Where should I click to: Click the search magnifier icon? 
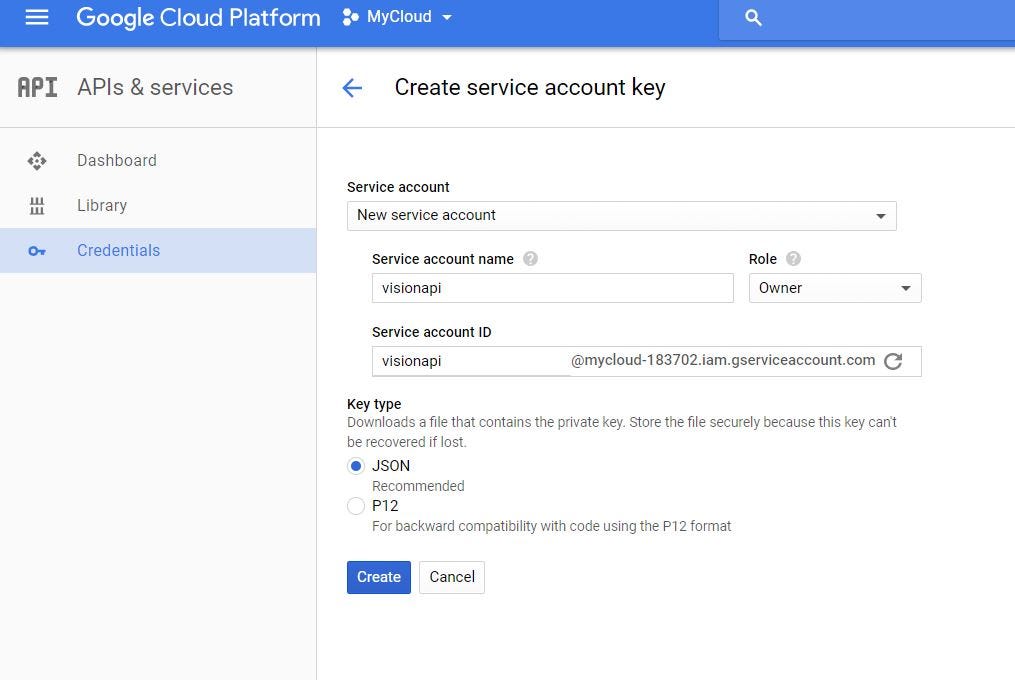pos(754,18)
